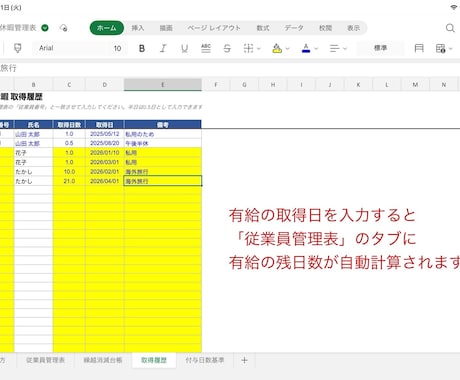Select the highlighted column E header
This screenshot has height=380, width=460.
pos(163,85)
